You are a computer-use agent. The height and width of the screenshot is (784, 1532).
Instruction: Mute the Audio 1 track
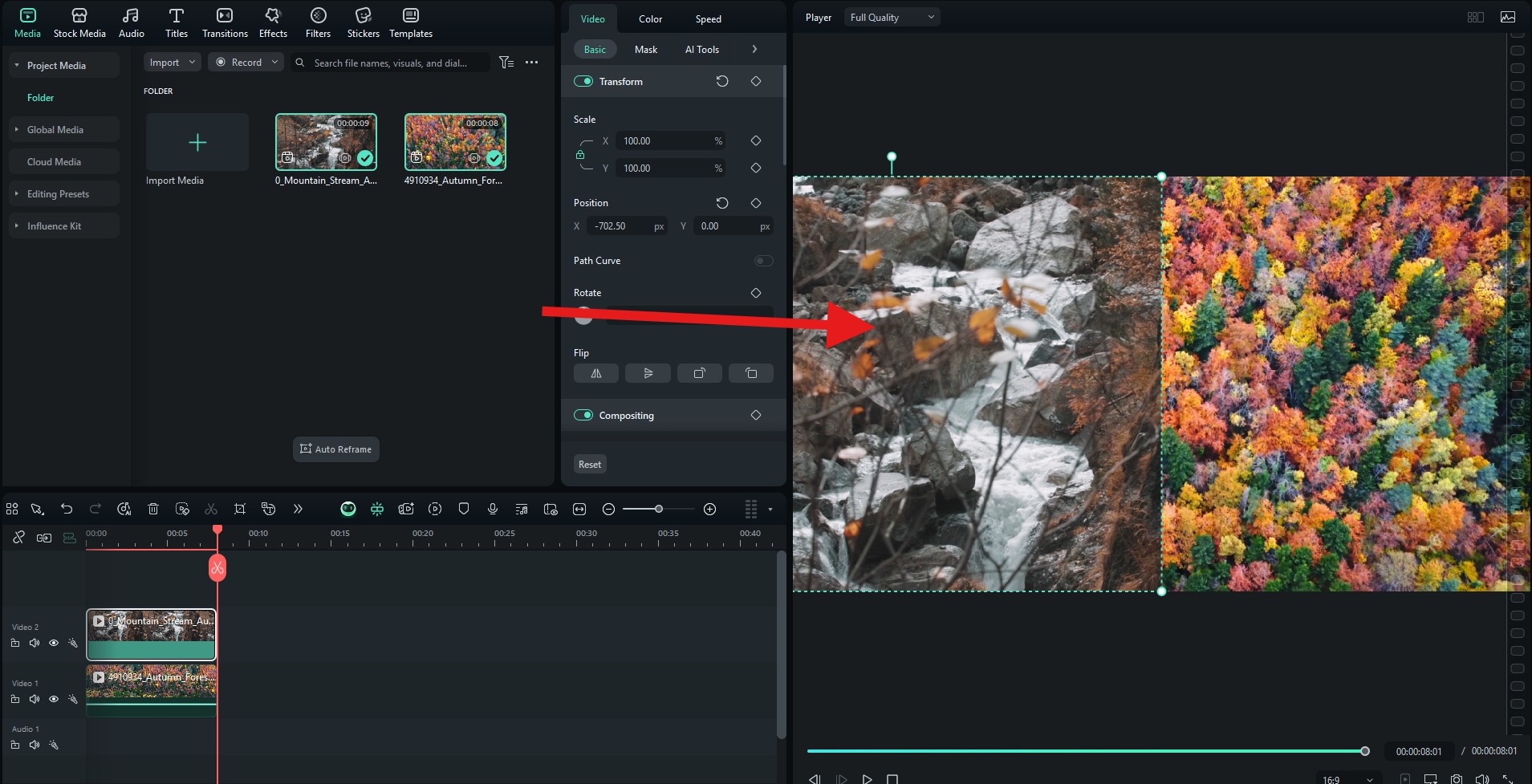pos(35,745)
